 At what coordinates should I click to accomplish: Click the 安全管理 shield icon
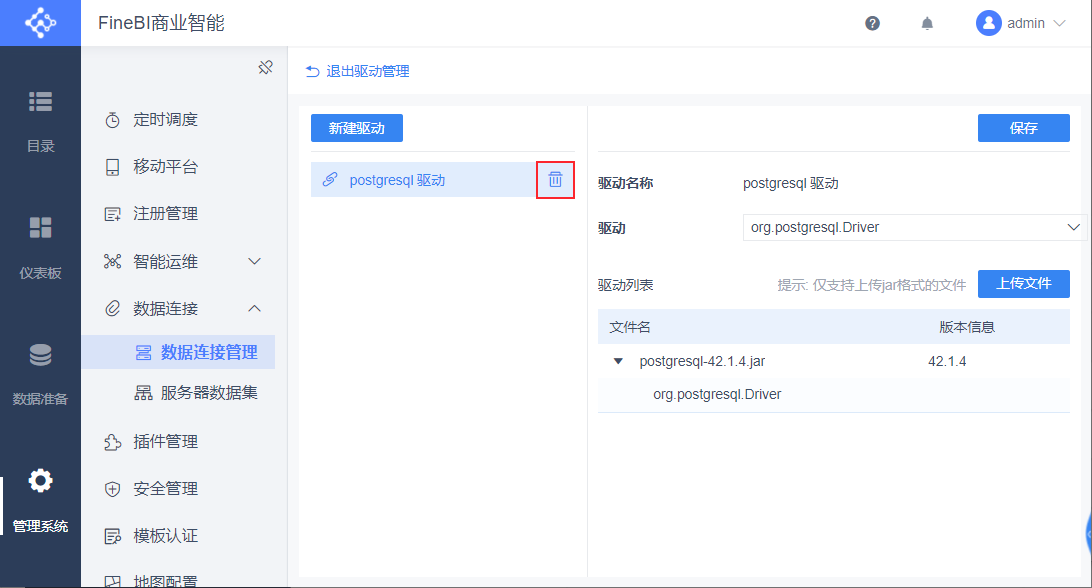coord(112,489)
